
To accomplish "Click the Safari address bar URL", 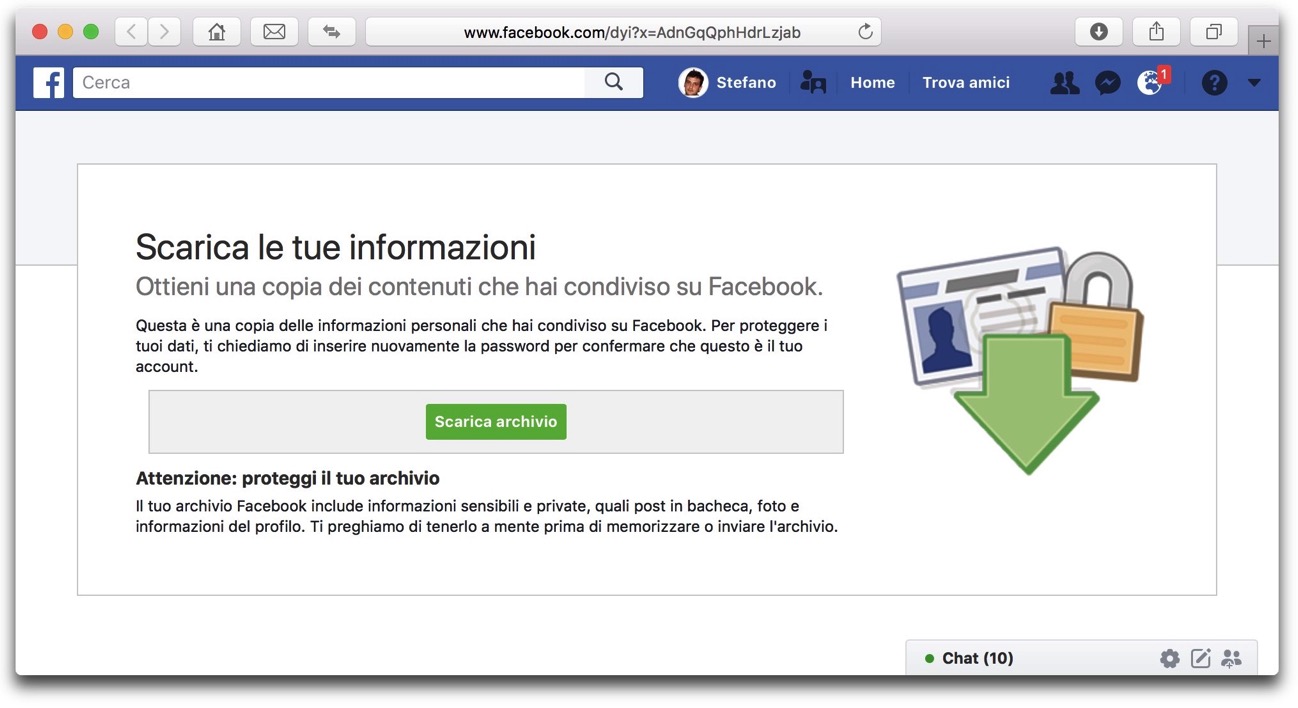I will pos(632,32).
